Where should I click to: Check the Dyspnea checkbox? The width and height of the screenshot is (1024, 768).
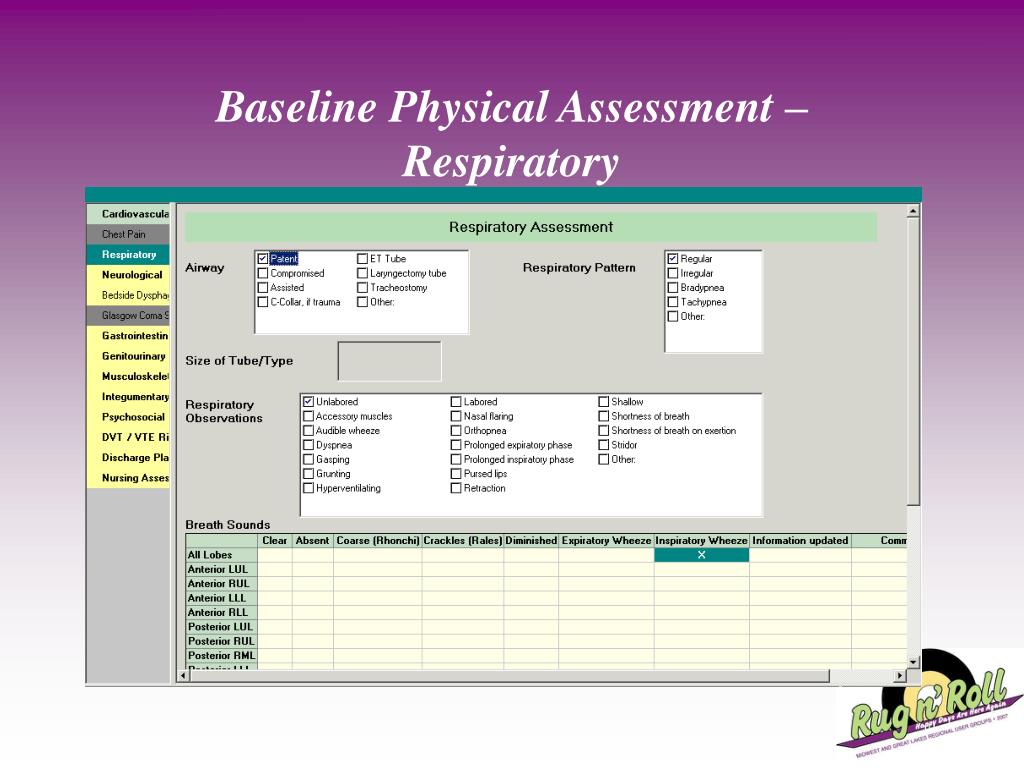[308, 445]
